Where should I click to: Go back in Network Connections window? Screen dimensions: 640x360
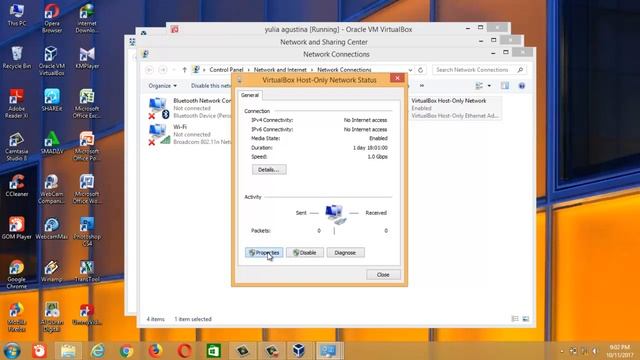point(149,70)
